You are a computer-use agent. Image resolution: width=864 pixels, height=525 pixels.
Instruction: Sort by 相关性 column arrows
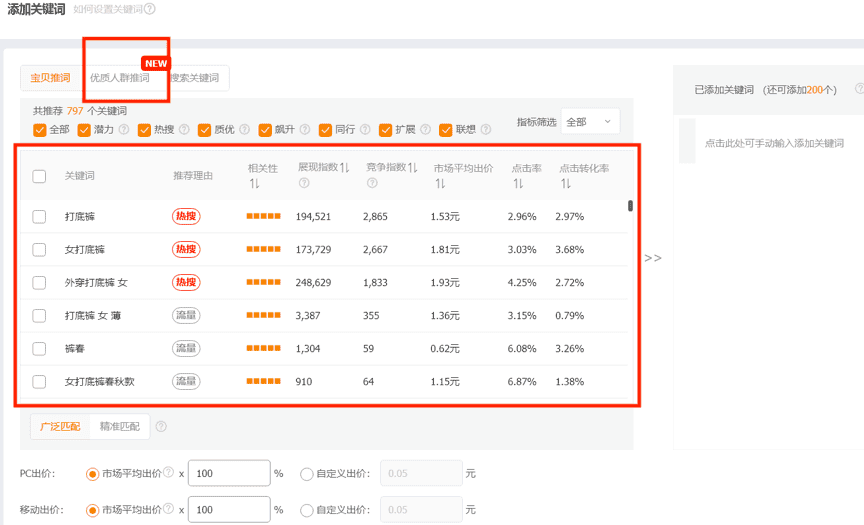pos(254,183)
